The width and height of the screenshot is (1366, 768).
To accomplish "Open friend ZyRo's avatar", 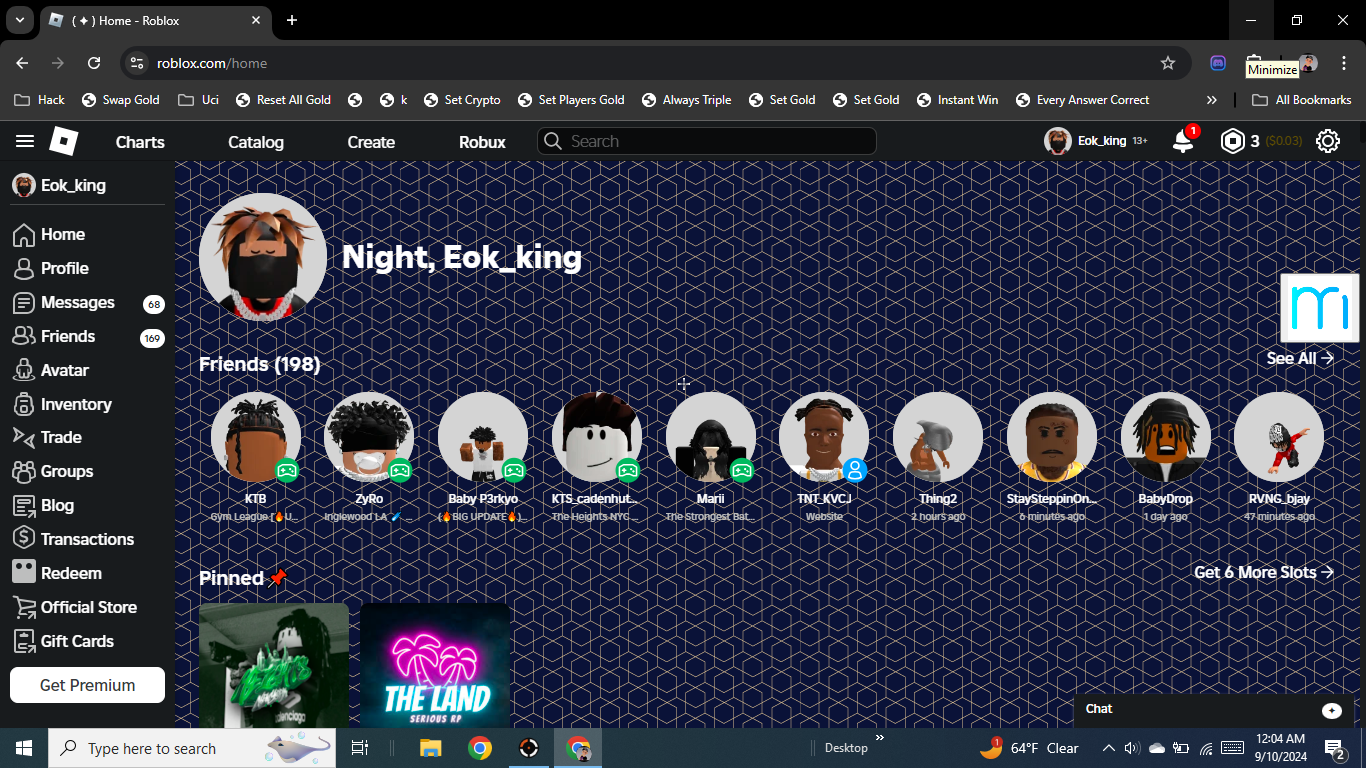I will 369,437.
